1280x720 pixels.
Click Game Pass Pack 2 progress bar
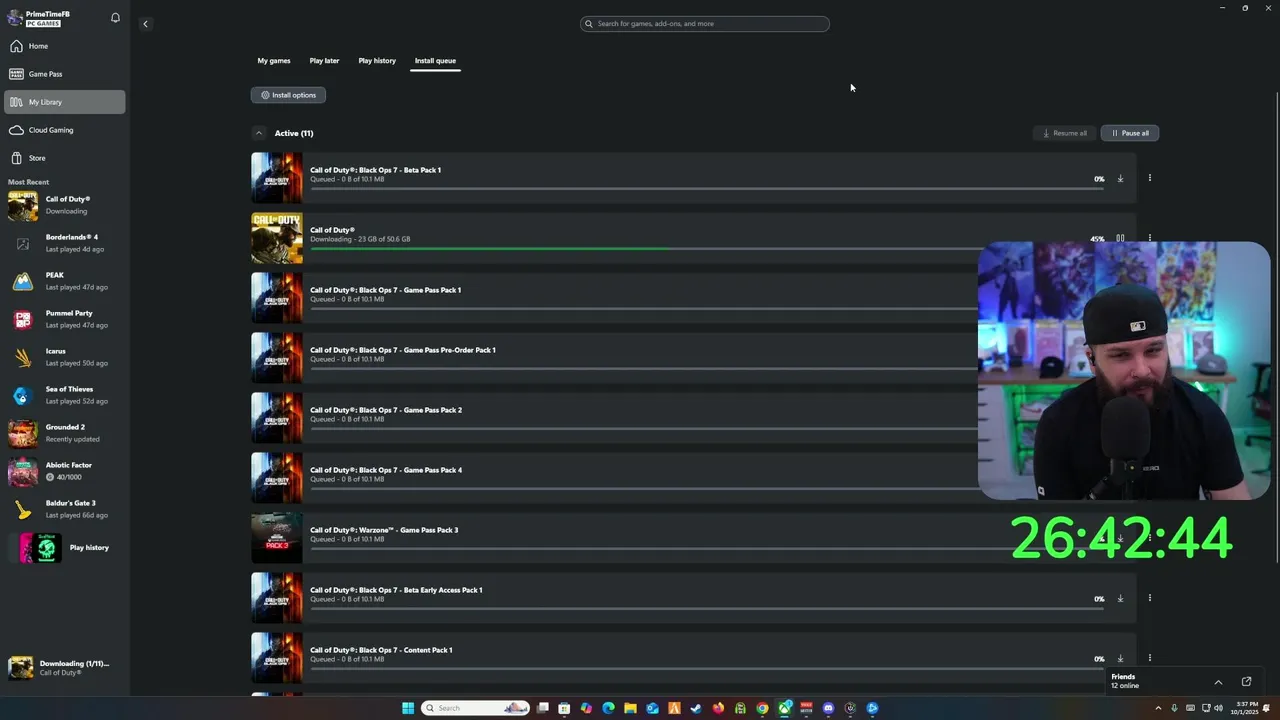(644, 429)
